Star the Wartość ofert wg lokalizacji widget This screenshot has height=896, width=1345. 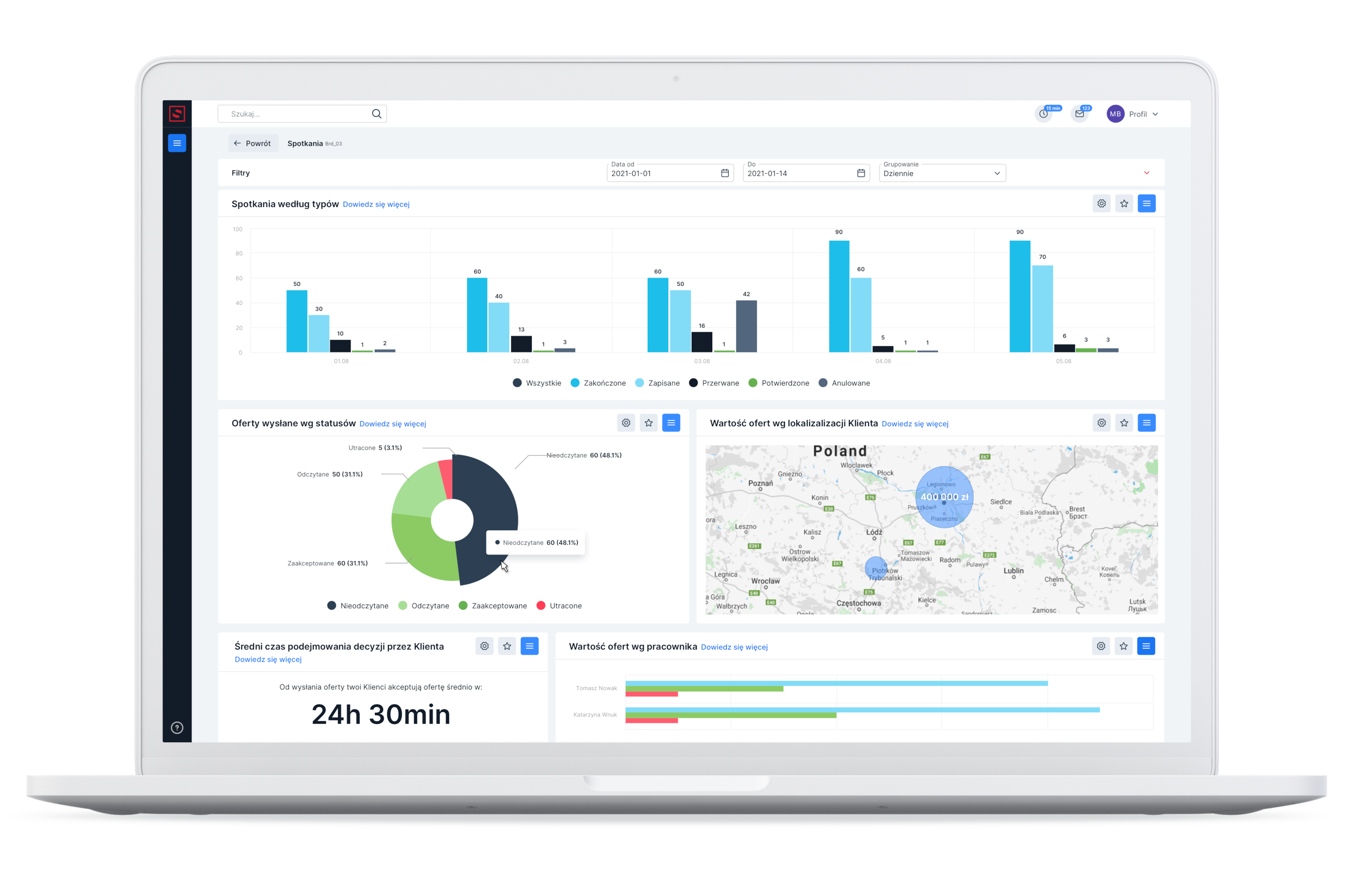click(x=1123, y=423)
